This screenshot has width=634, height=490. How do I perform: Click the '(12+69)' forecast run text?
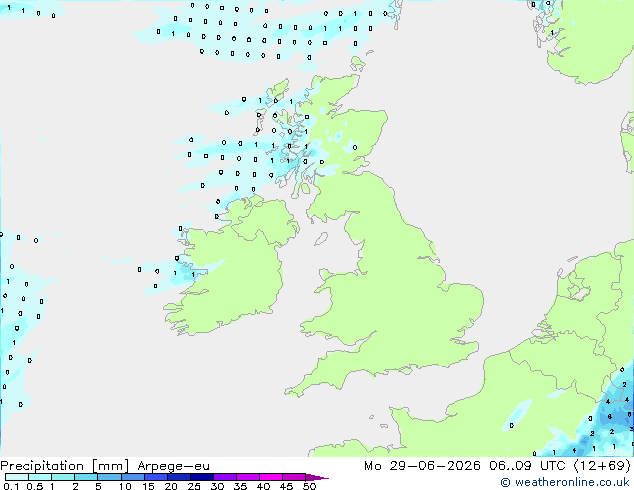point(602,466)
